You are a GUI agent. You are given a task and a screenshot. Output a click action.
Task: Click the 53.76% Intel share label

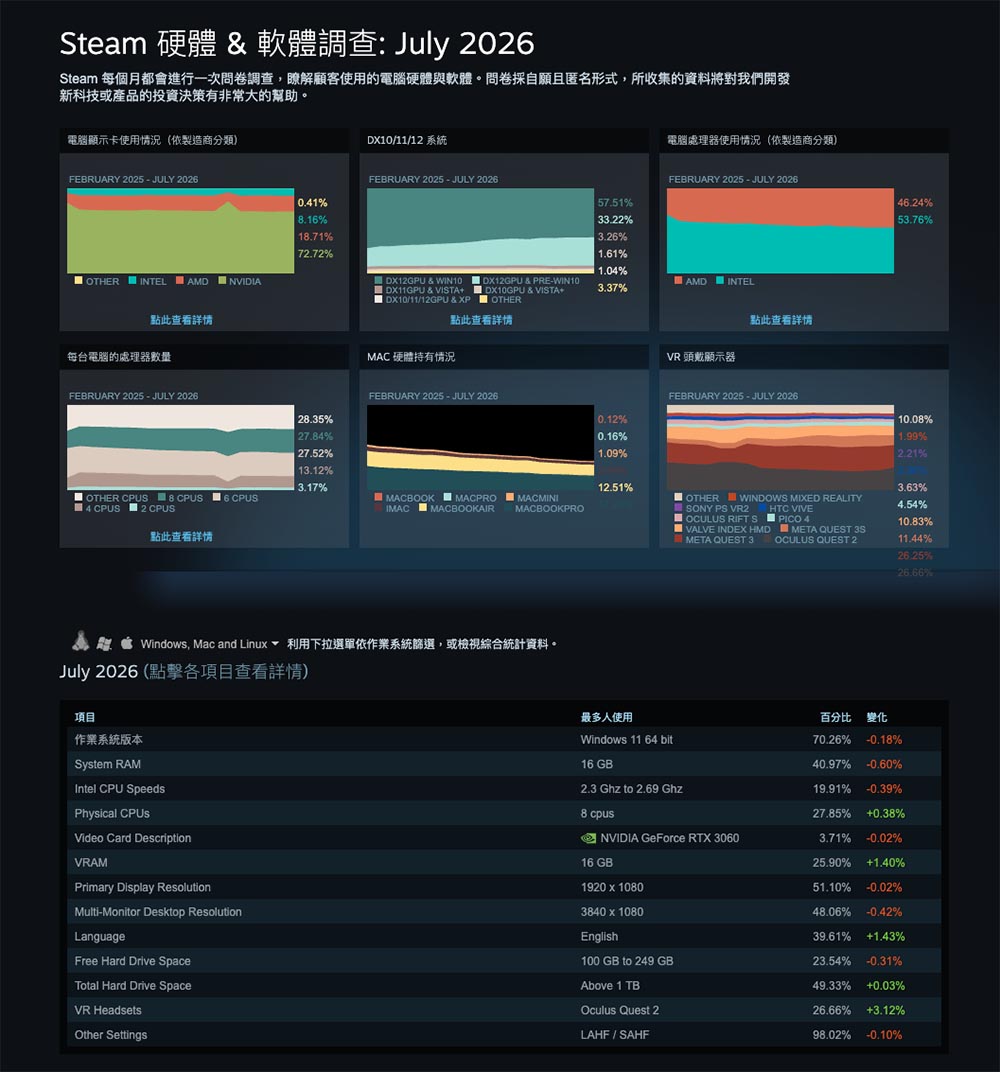tap(915, 219)
